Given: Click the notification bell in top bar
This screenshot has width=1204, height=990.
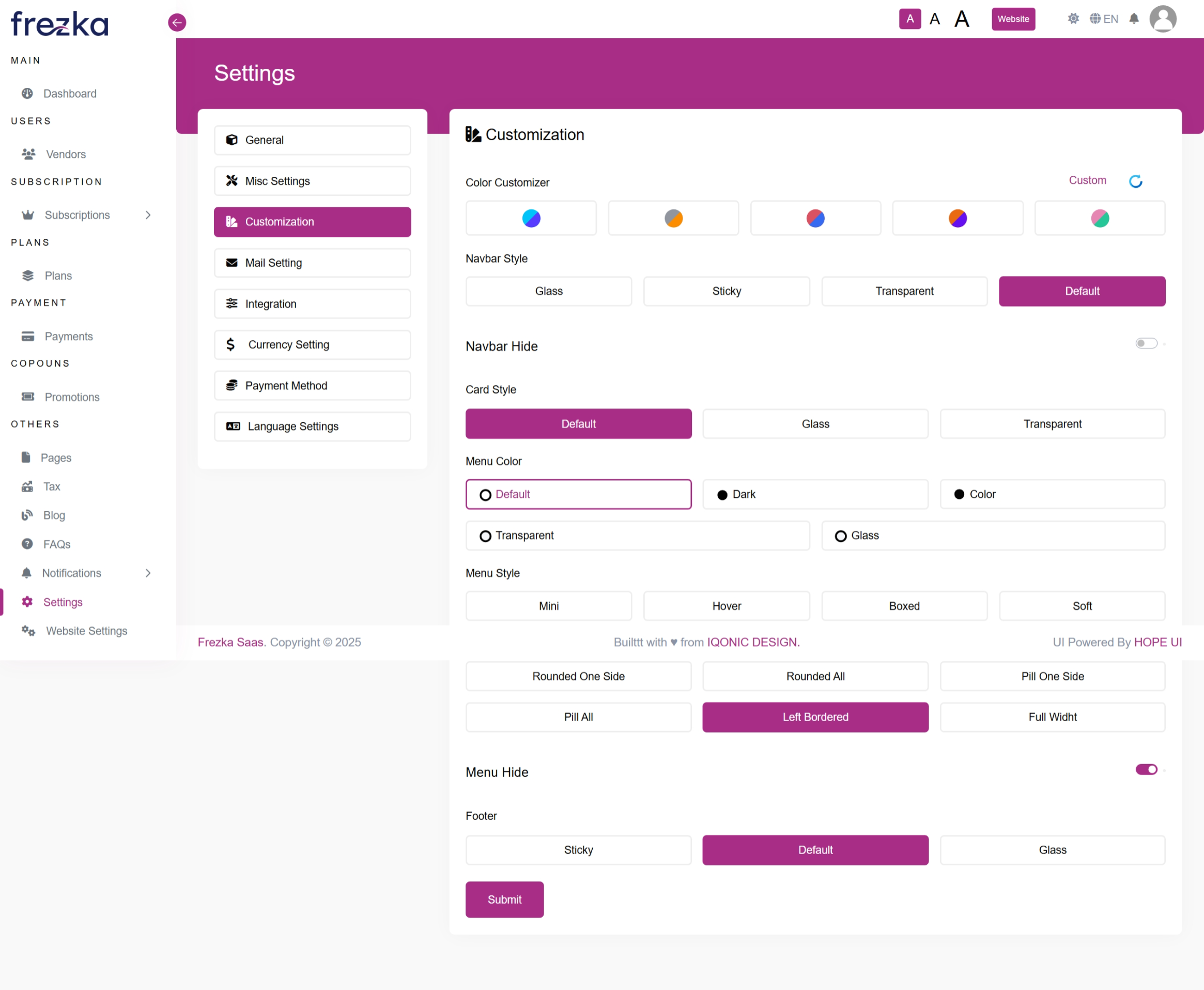Looking at the screenshot, I should point(1134,19).
